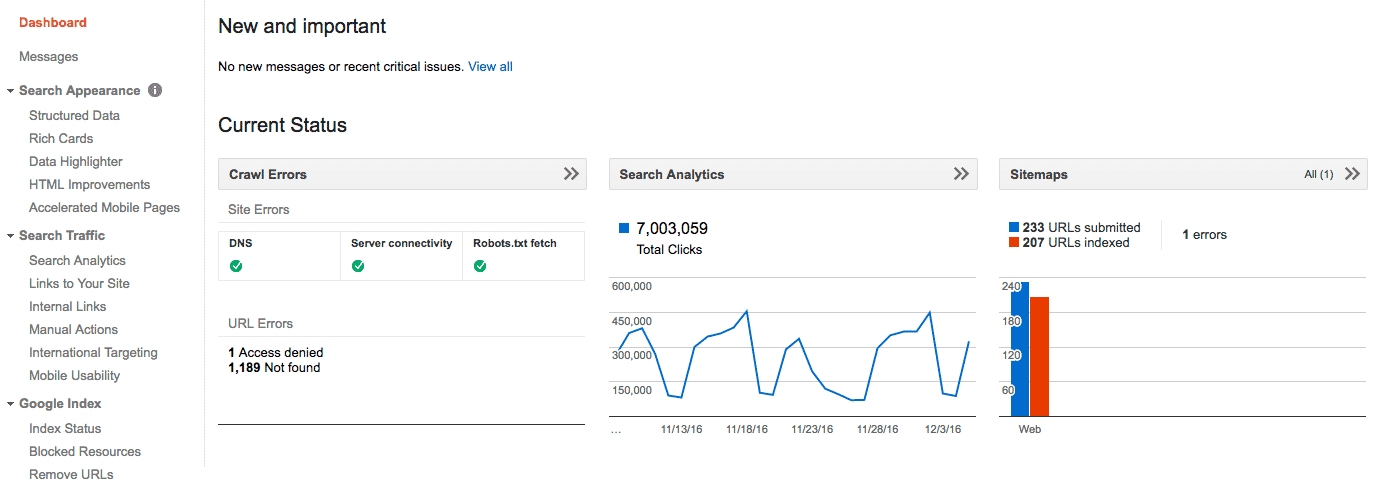Click the orange URLs indexed bar
The height and width of the screenshot is (488, 1392).
click(1039, 356)
